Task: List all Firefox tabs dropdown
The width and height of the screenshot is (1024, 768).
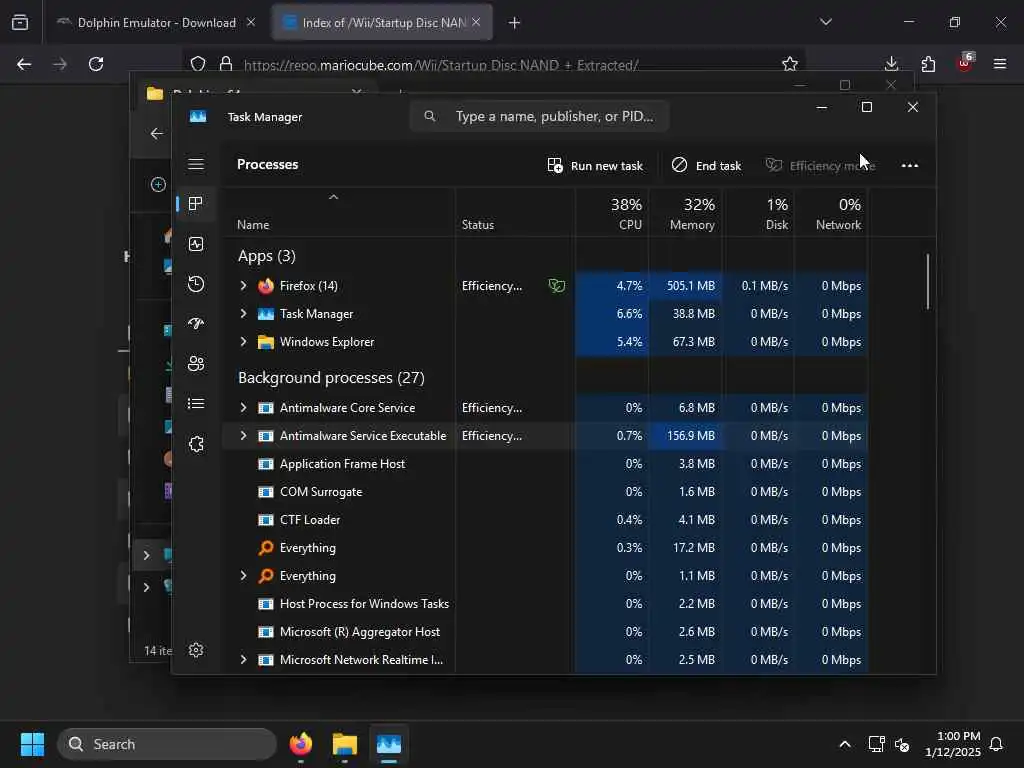Action: click(825, 22)
